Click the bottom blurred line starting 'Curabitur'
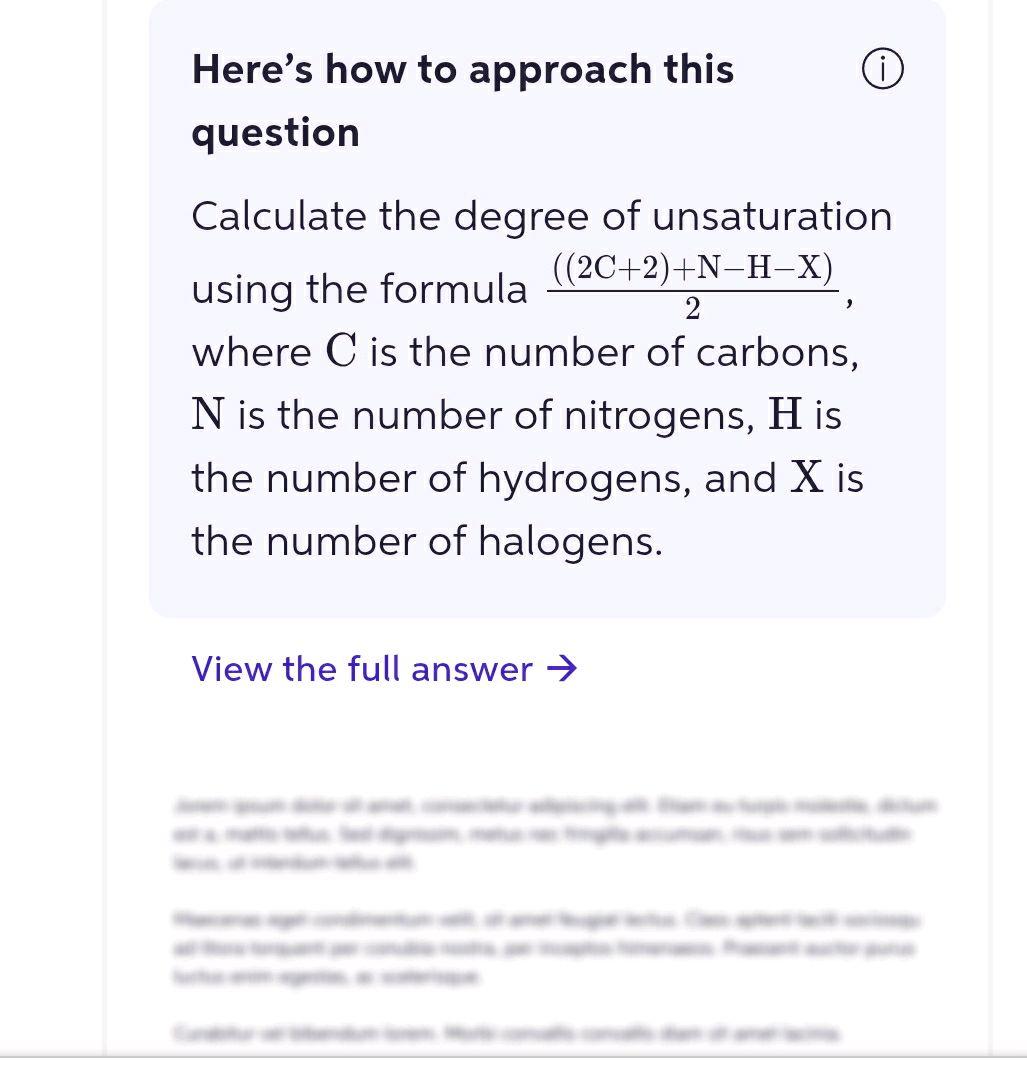This screenshot has height=1086, width=1027. pyautogui.click(x=505, y=1035)
